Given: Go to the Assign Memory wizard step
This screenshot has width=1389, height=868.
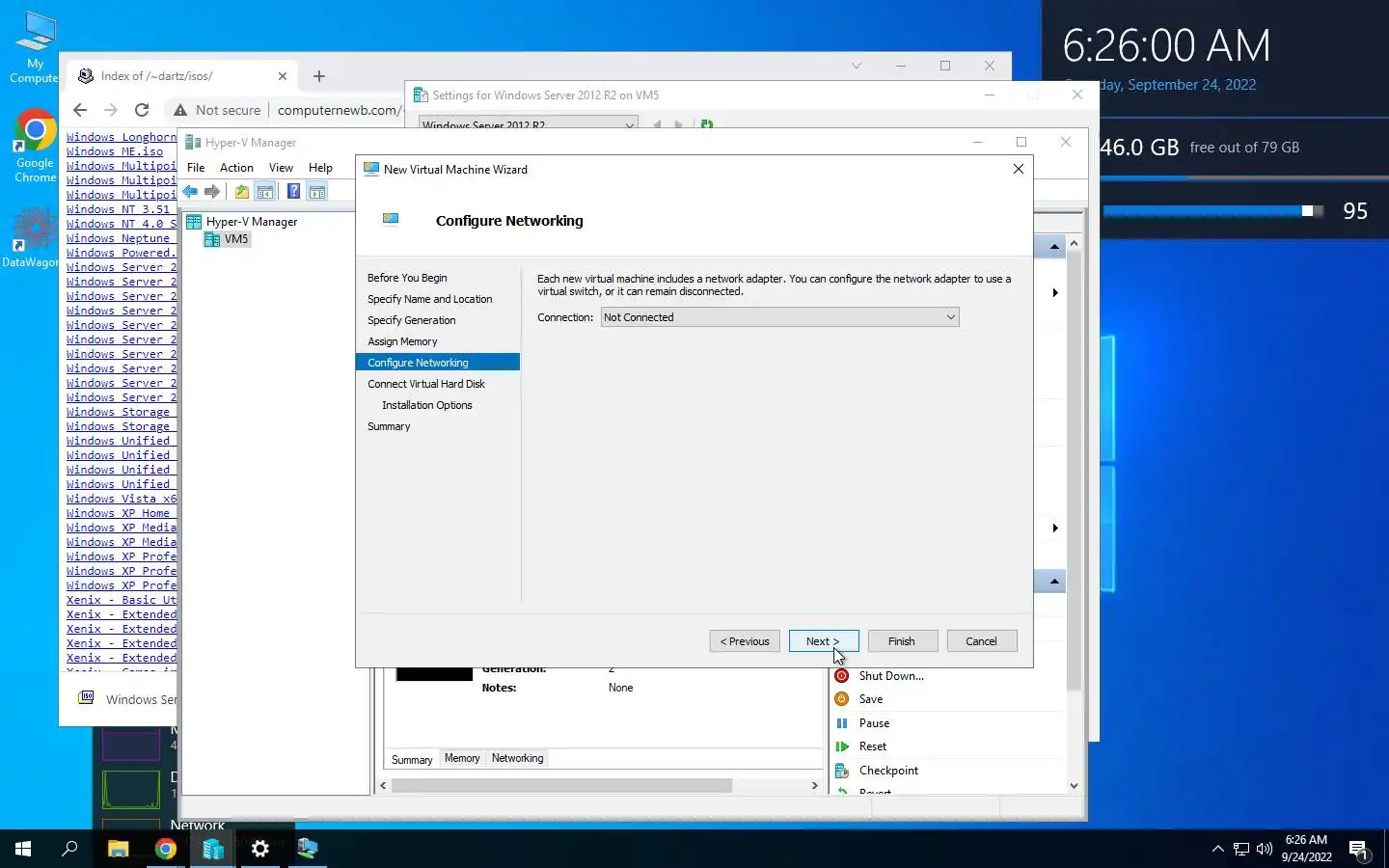Looking at the screenshot, I should pyautogui.click(x=402, y=341).
